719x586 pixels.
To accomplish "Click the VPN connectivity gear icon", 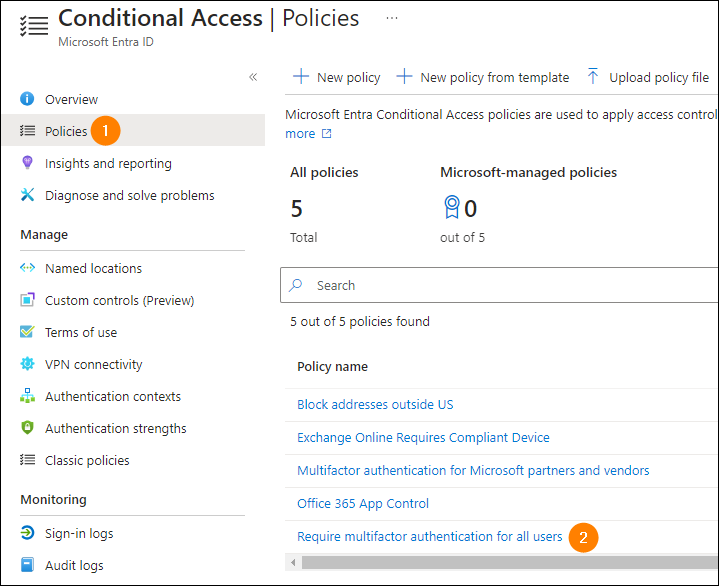I will 27,364.
